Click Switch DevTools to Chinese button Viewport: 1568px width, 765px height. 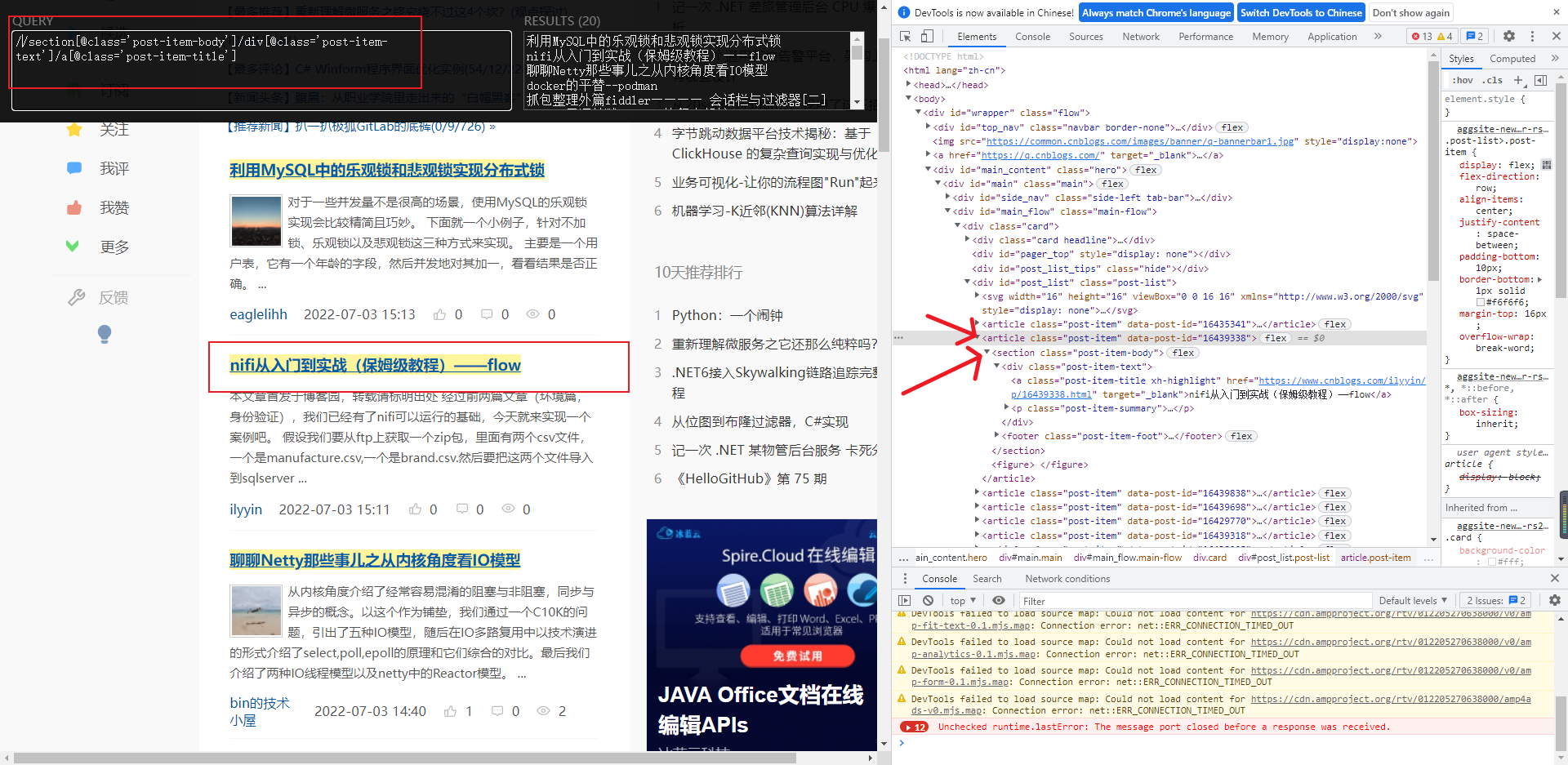(1301, 12)
